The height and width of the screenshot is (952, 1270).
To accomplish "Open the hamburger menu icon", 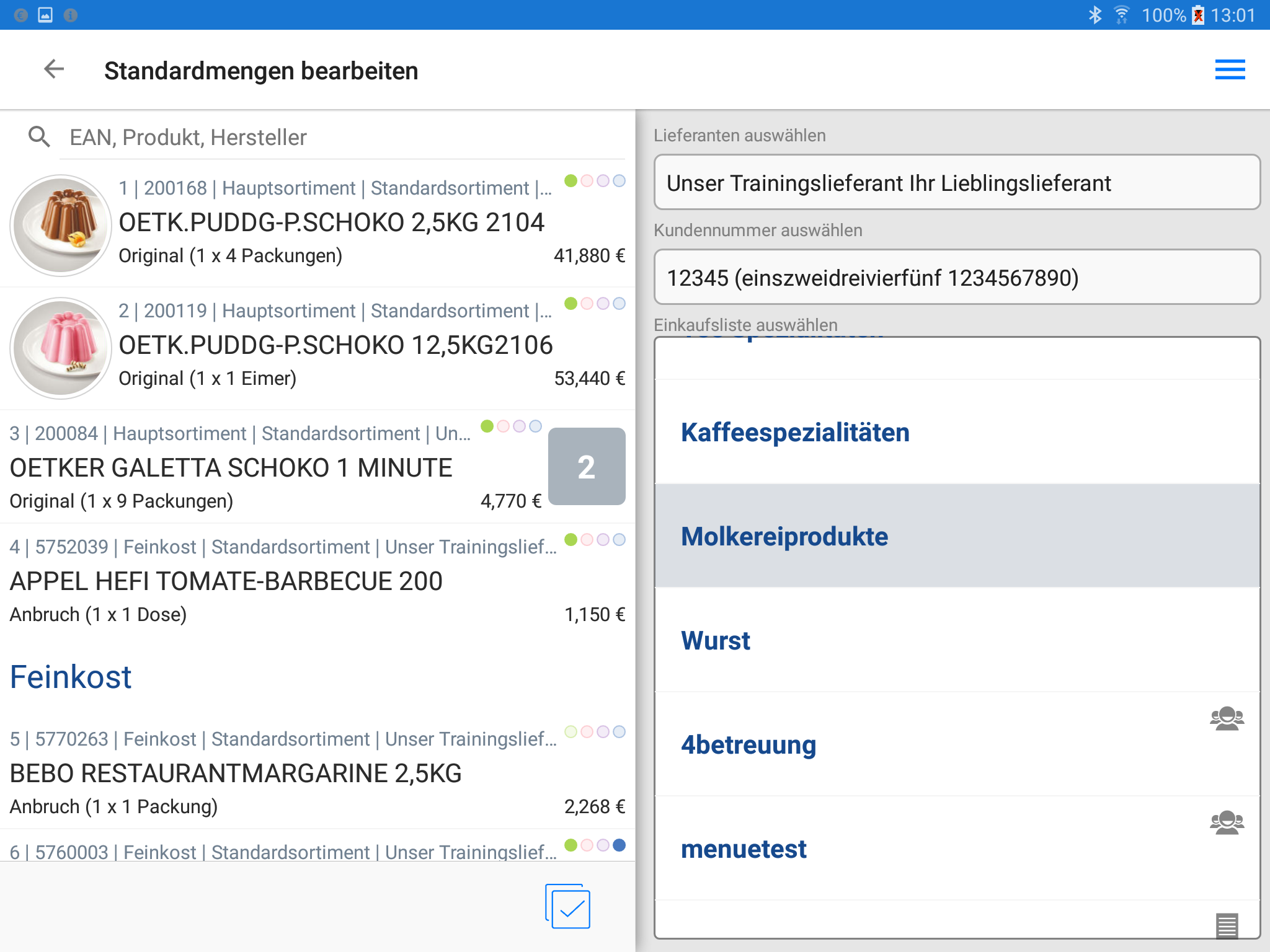I will pyautogui.click(x=1230, y=70).
